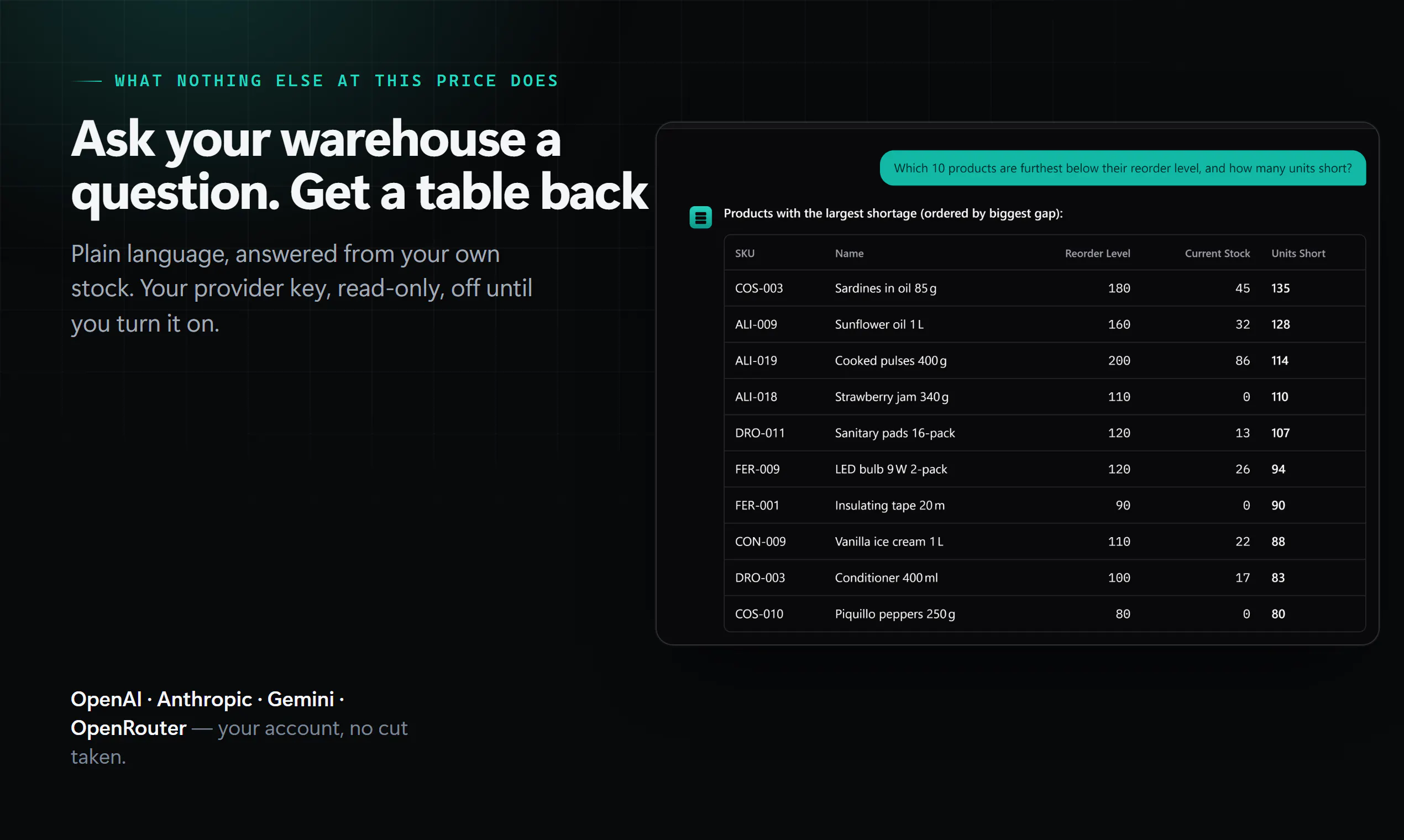Click units short value 83

1279,578
